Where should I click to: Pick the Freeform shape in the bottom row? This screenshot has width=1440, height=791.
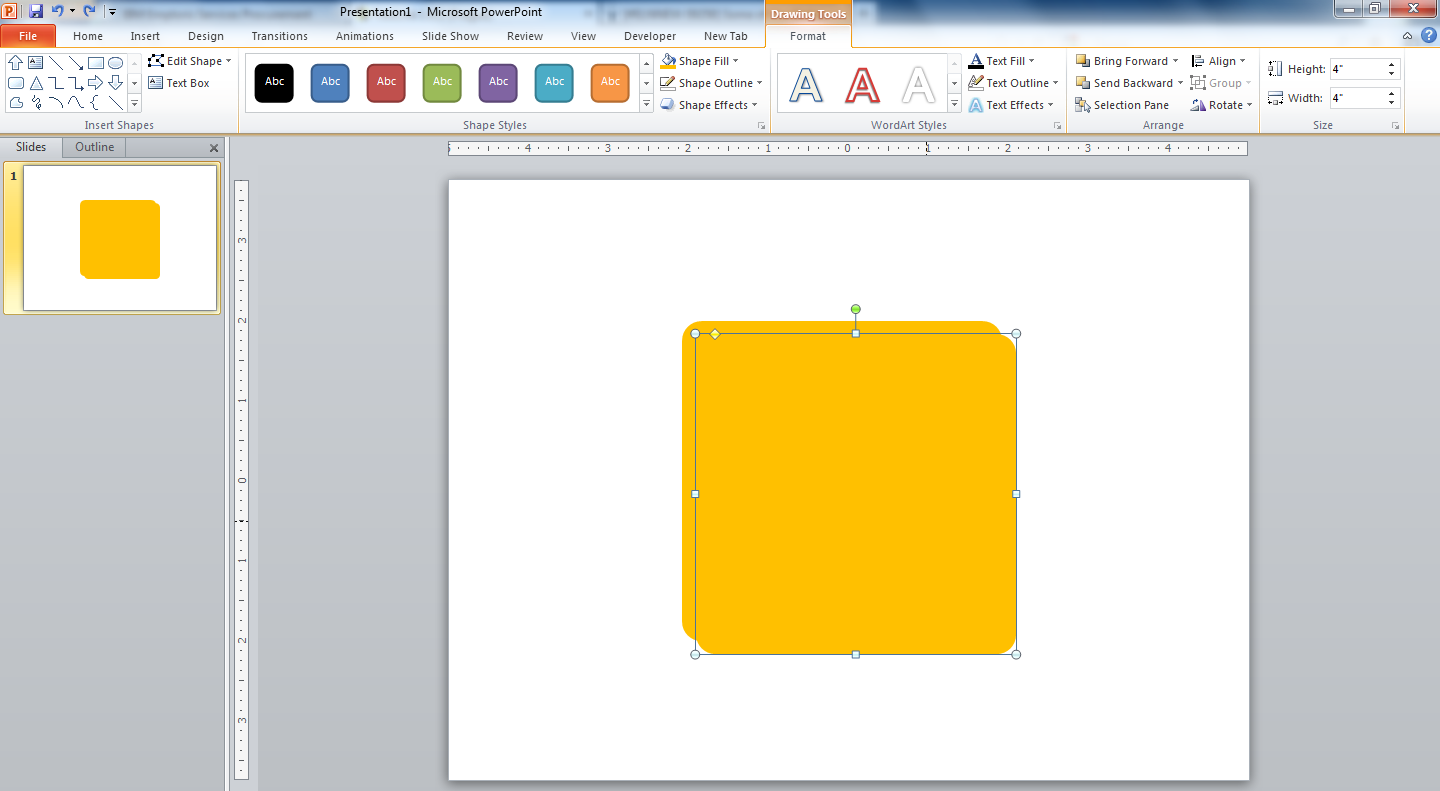click(16, 103)
